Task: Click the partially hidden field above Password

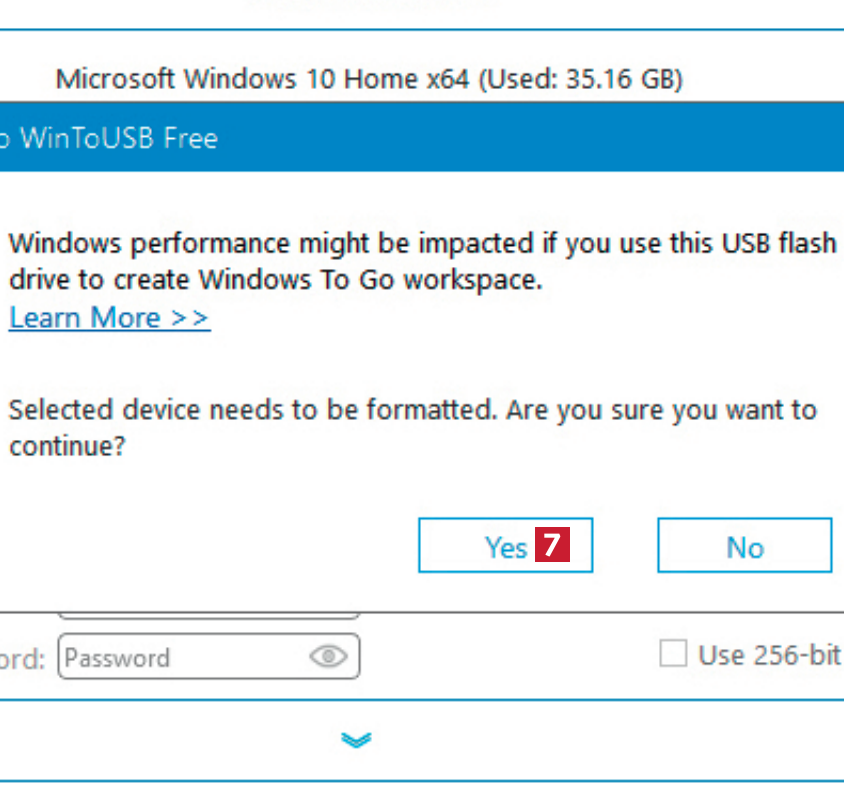Action: 208,614
